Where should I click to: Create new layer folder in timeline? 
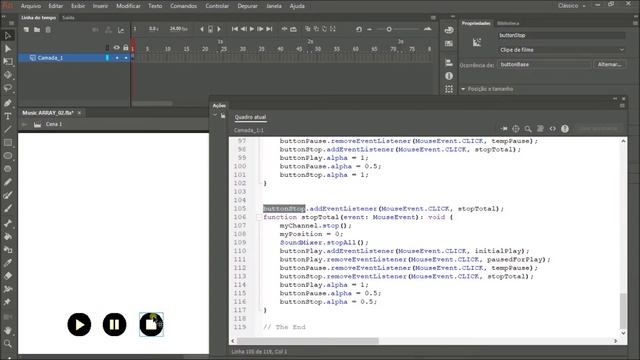[37, 30]
